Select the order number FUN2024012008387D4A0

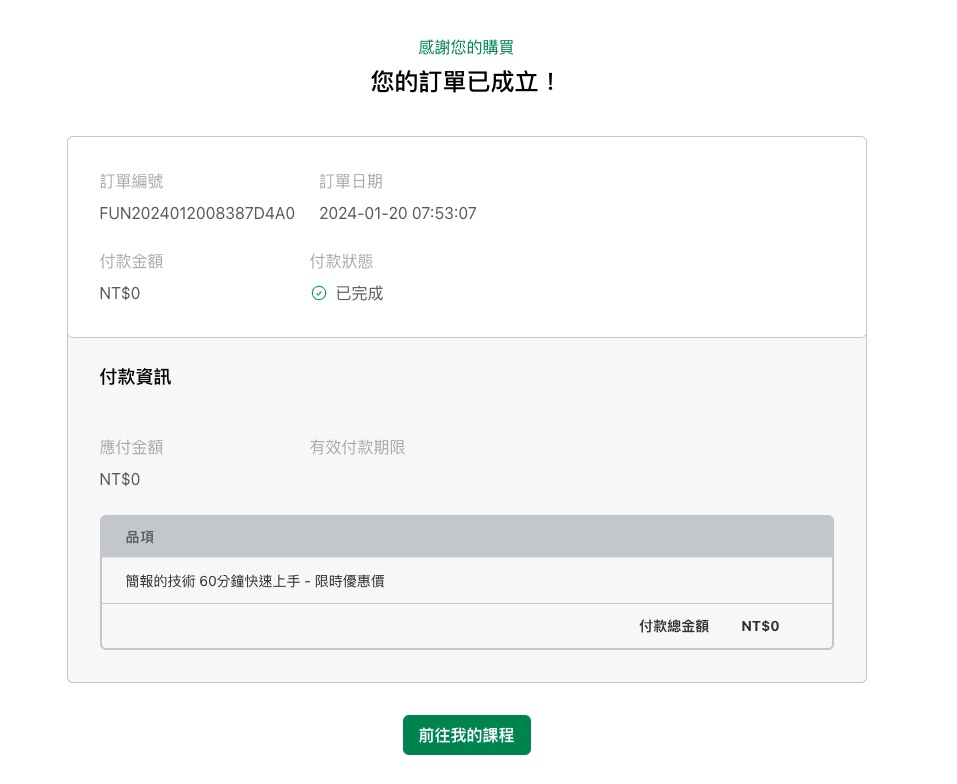coord(197,213)
